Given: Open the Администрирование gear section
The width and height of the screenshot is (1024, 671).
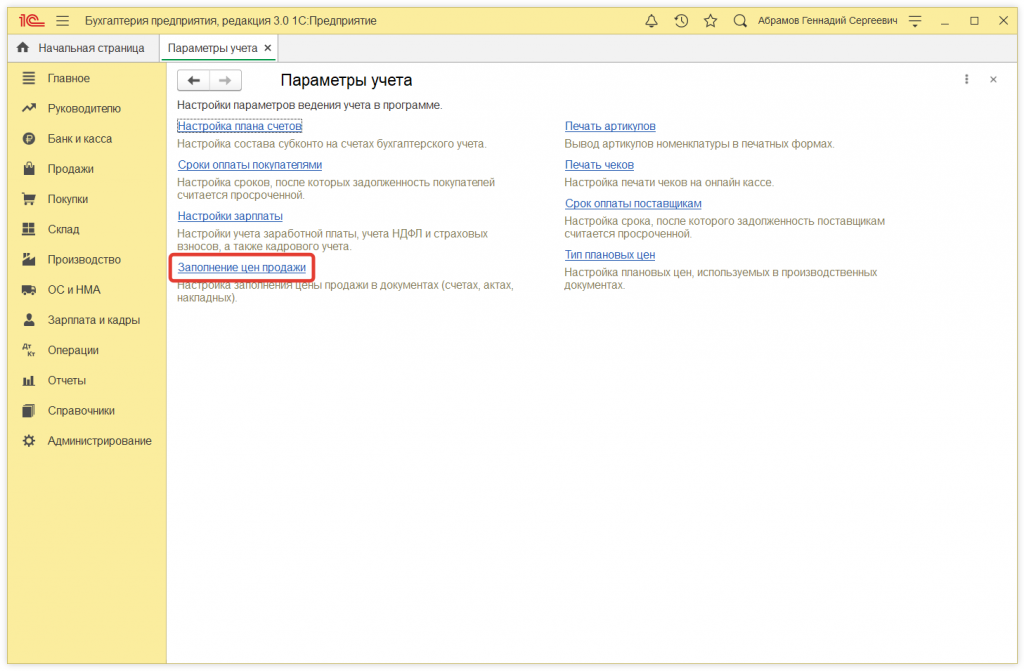Looking at the screenshot, I should point(99,441).
